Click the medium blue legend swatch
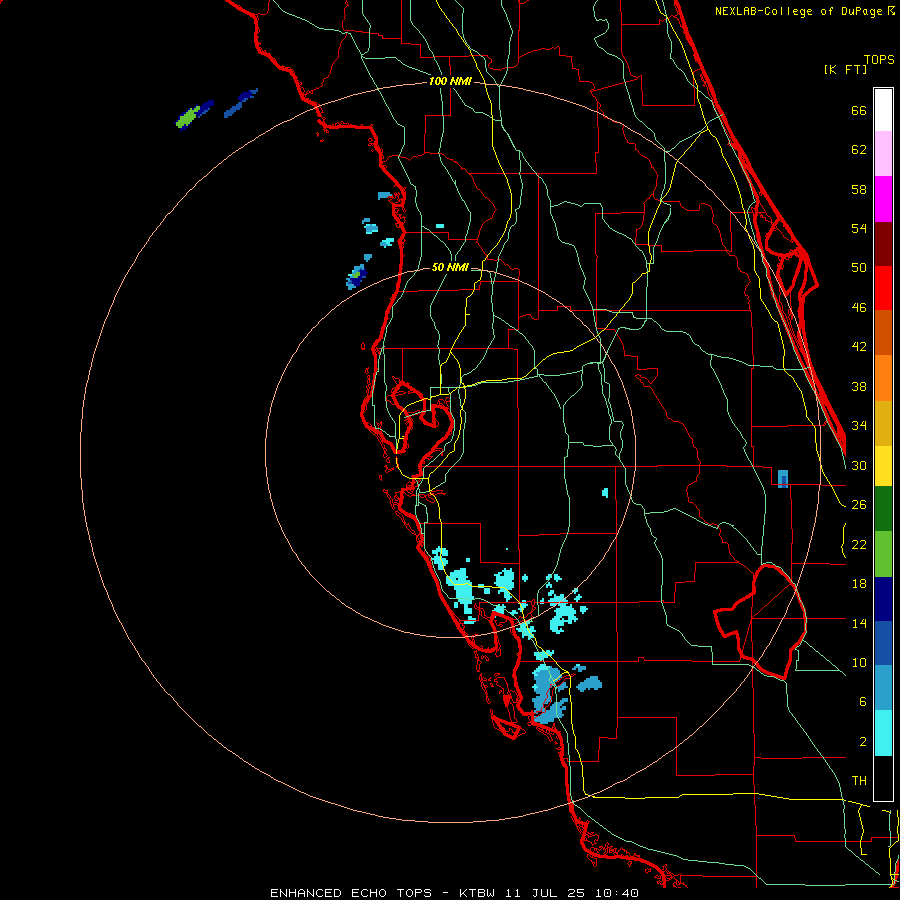This screenshot has width=900, height=900. (883, 643)
